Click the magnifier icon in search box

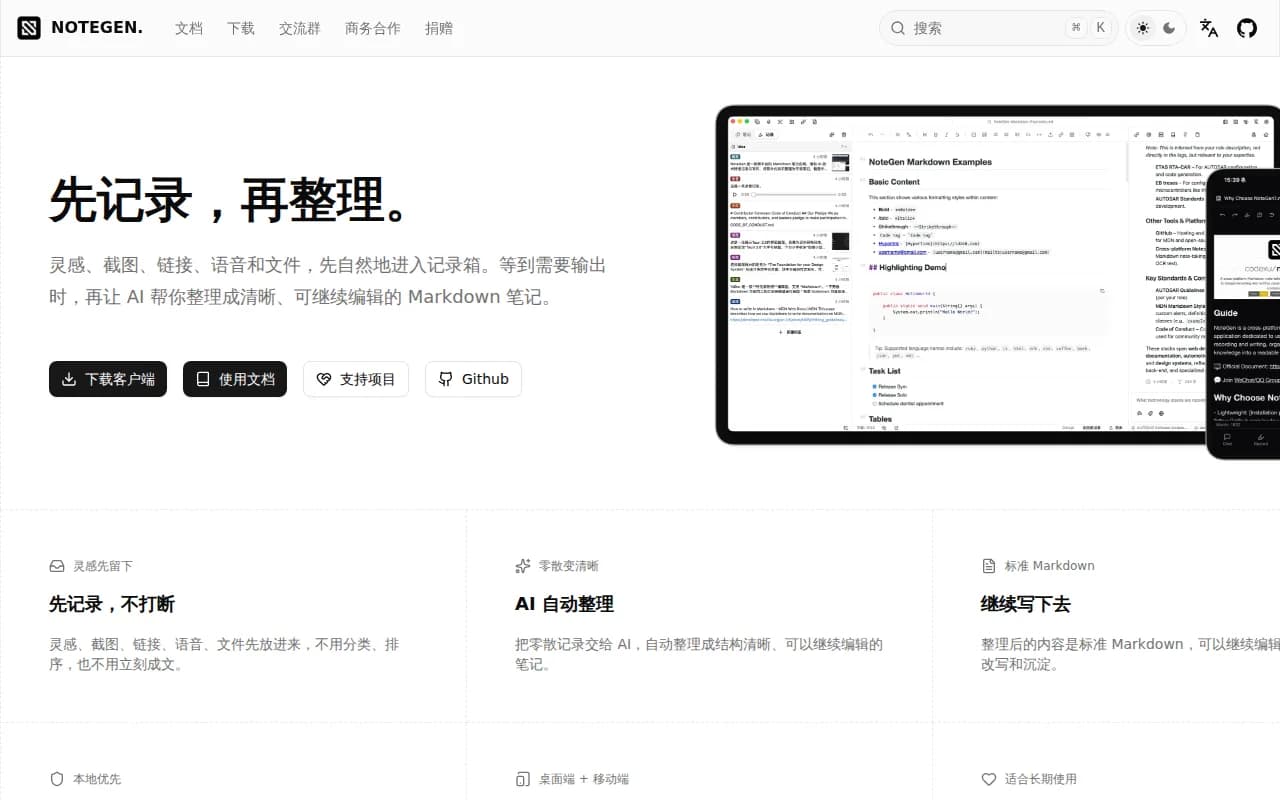(x=898, y=28)
